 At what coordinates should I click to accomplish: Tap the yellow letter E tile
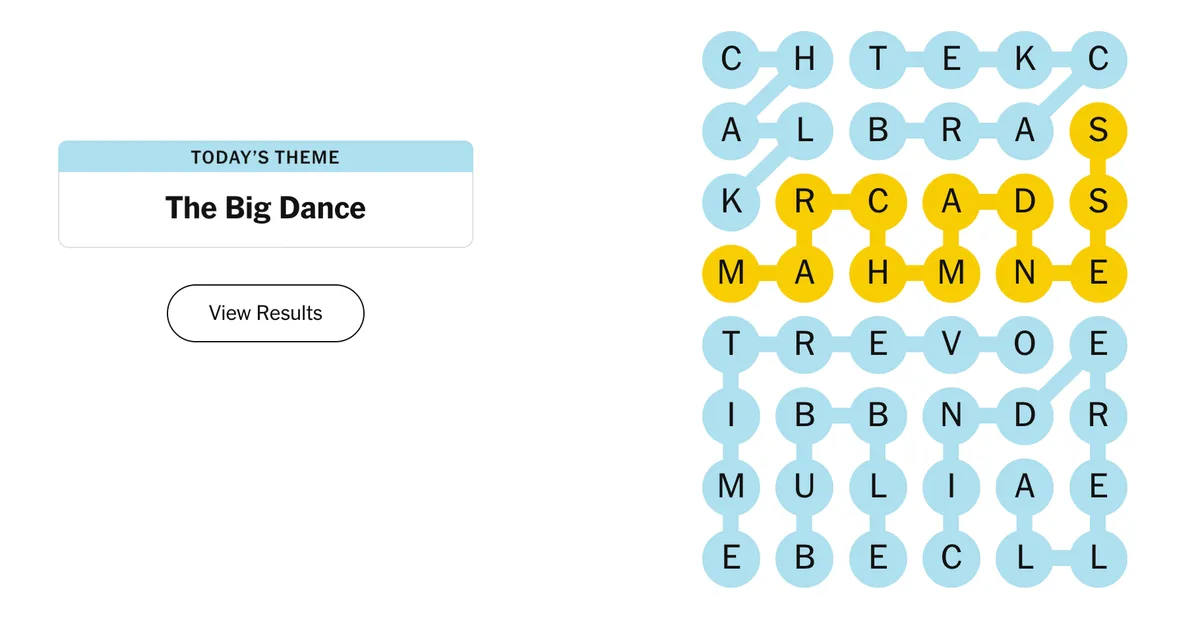click(1097, 273)
